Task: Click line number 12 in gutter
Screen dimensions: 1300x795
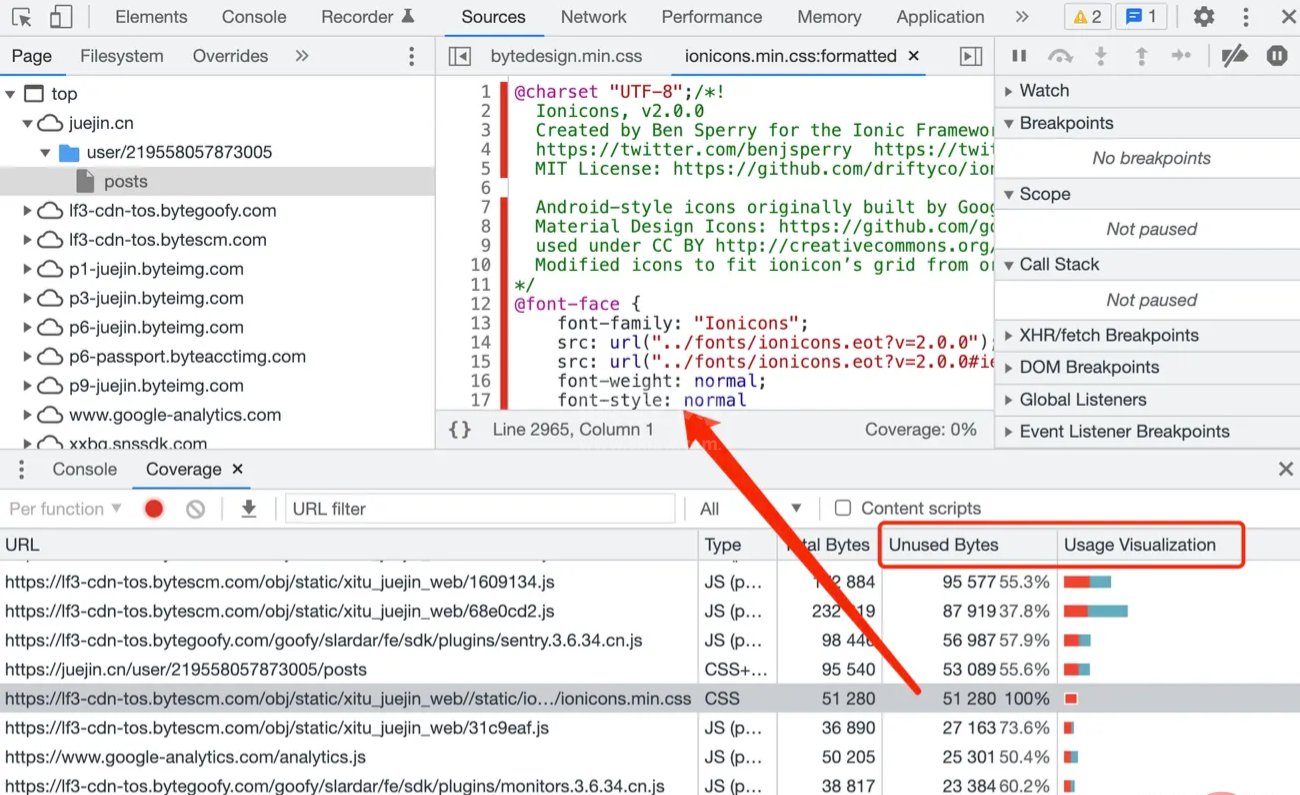Action: pyautogui.click(x=480, y=304)
